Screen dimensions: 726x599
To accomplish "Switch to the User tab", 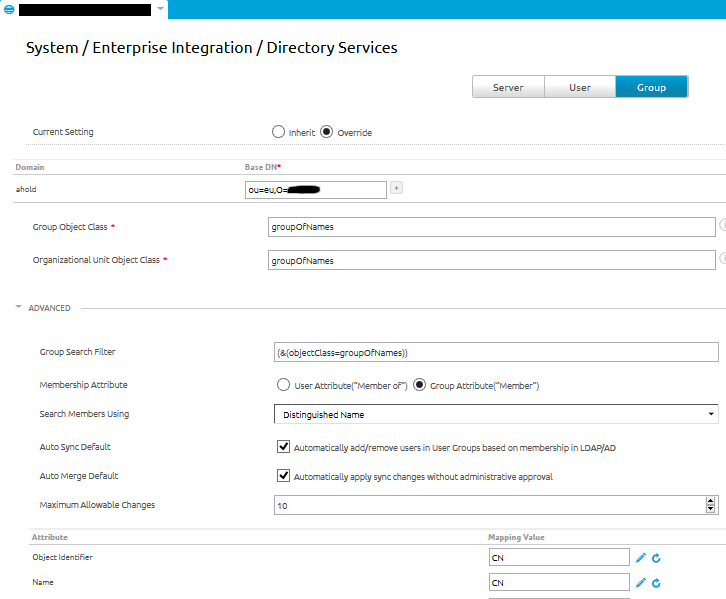I will (580, 87).
